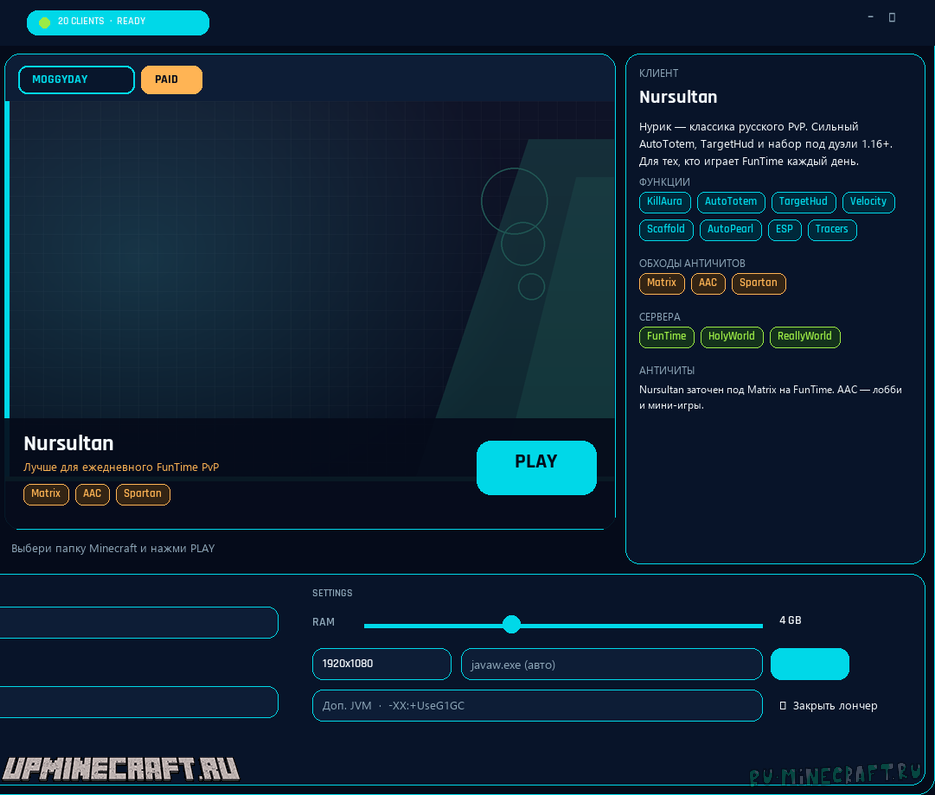Toggle the Закрыть лончер checkbox
The image size is (935, 795).
[x=783, y=706]
